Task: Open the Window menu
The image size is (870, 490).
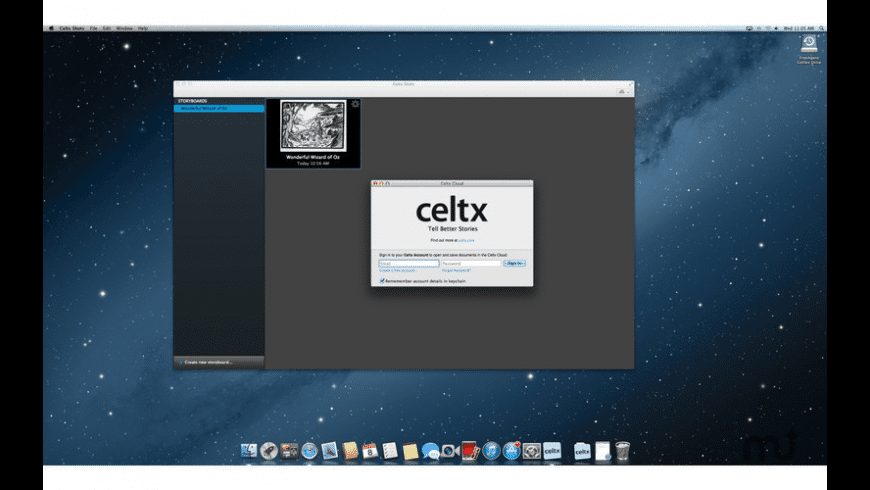Action: [124, 28]
